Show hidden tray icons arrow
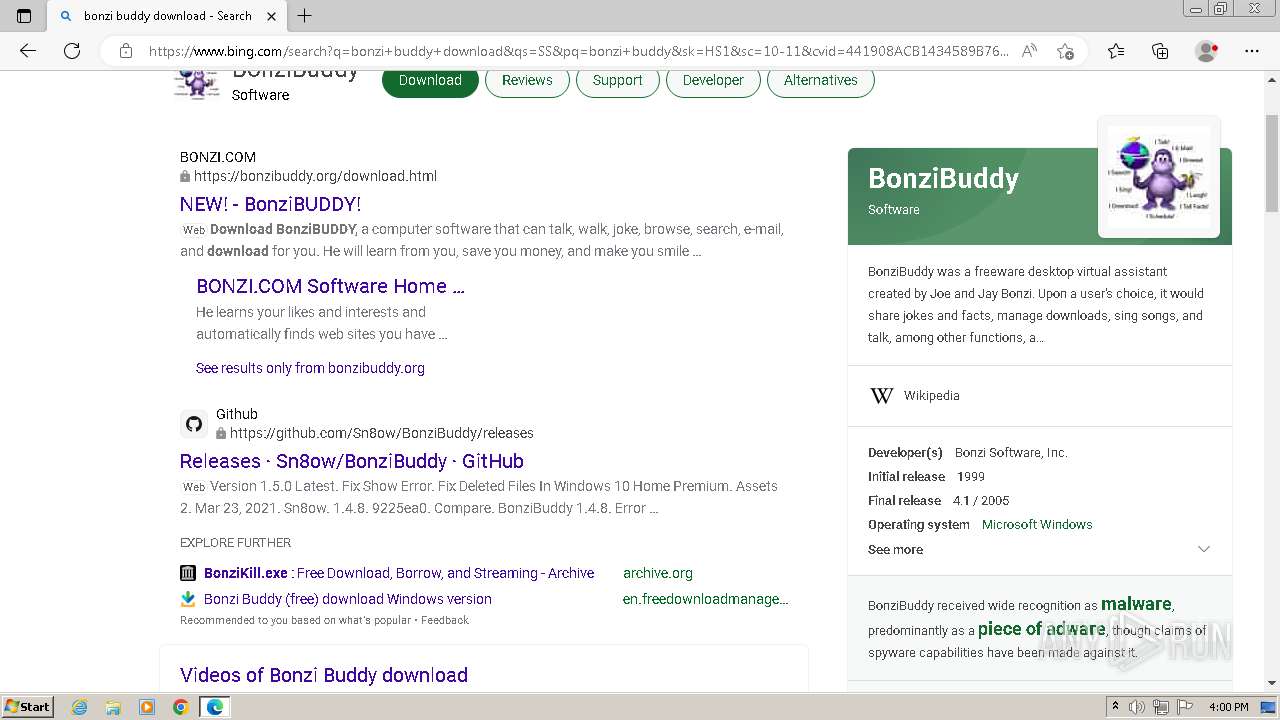1280x720 pixels. point(1116,707)
